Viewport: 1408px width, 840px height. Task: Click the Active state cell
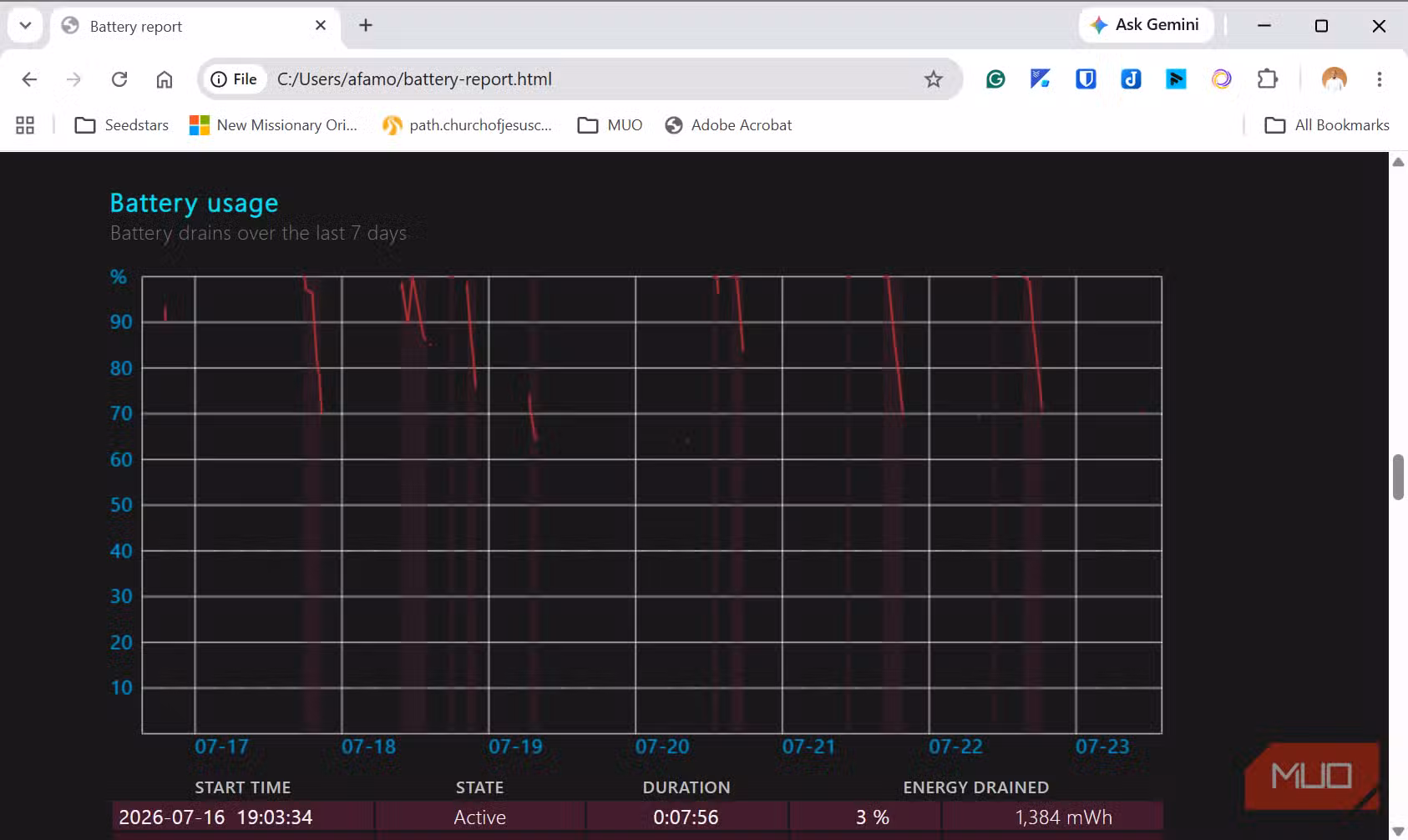click(x=480, y=817)
